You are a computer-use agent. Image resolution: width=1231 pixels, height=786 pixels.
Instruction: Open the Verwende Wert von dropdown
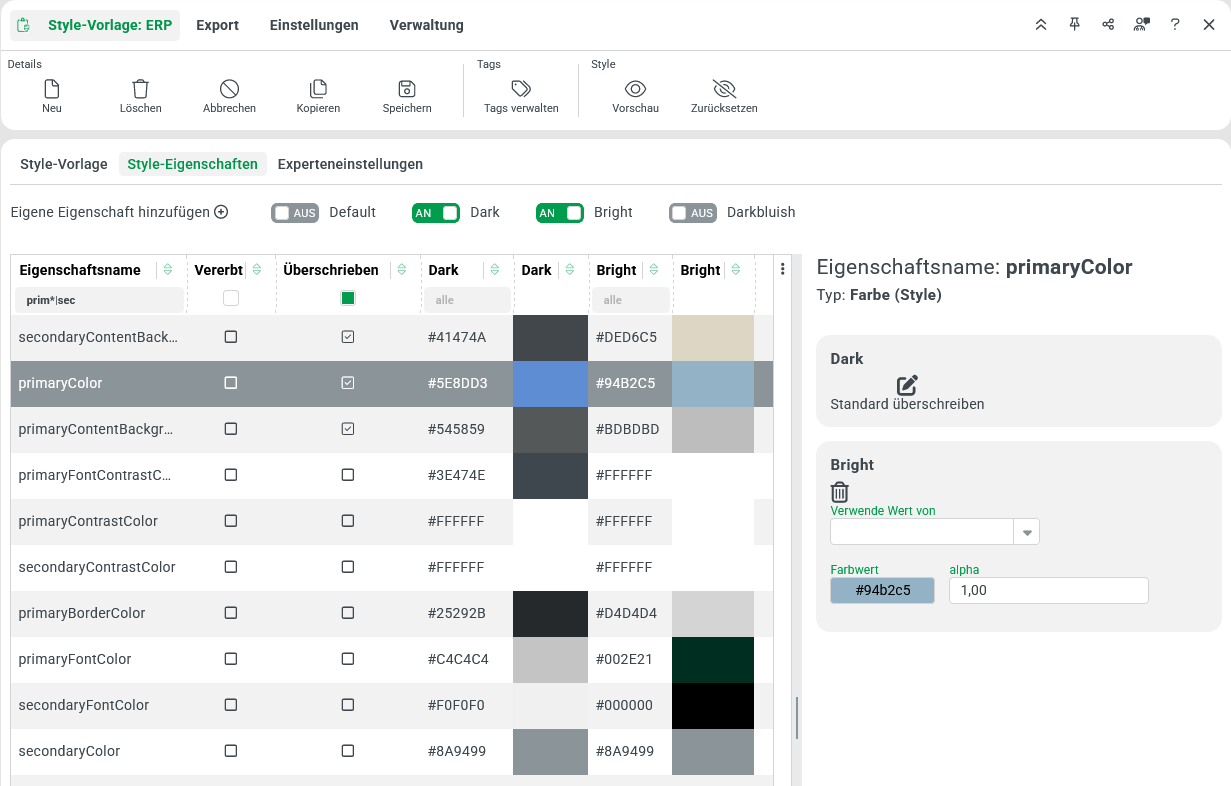point(1027,532)
